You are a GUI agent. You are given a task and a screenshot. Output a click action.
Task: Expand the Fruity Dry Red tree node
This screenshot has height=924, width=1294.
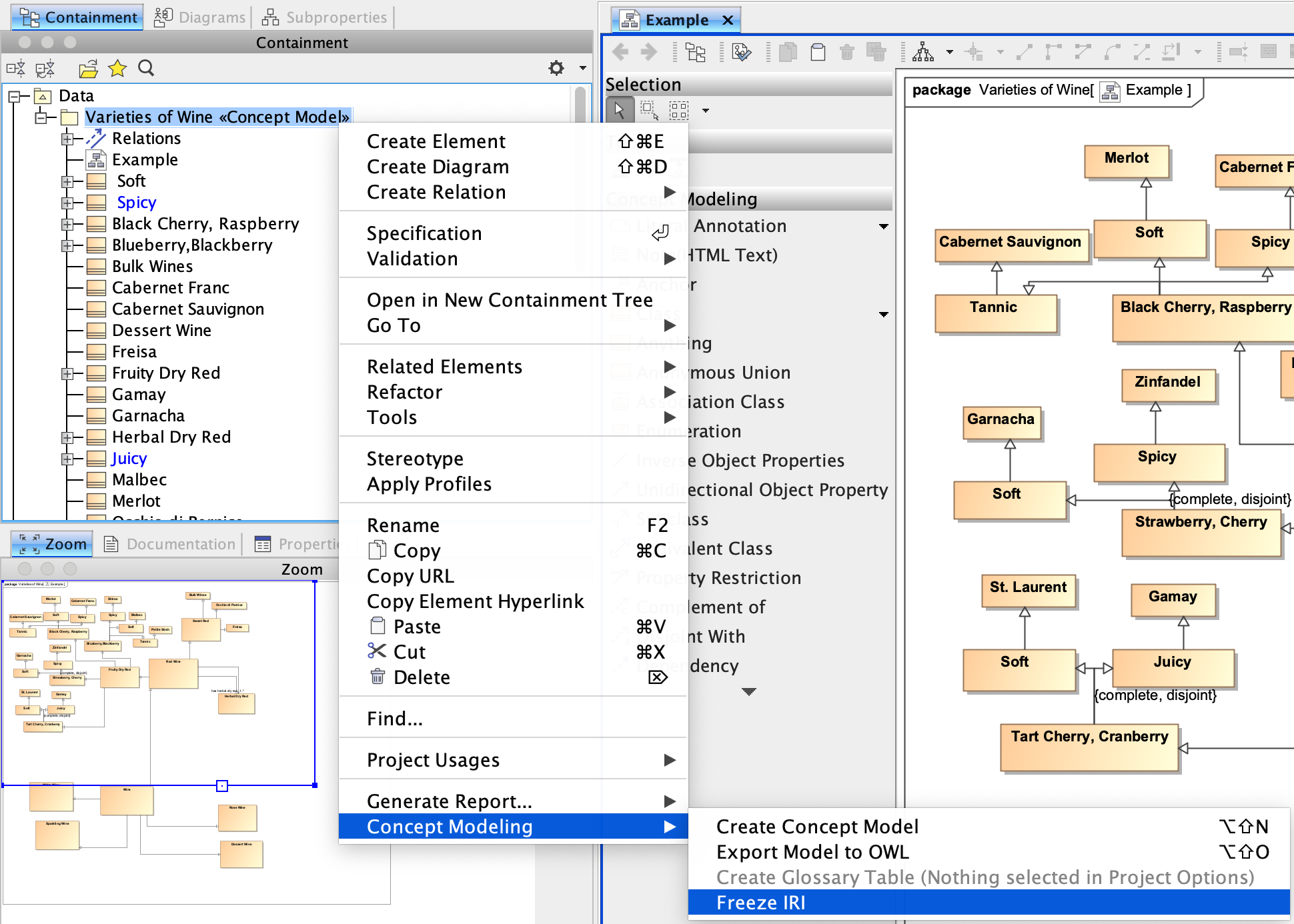67,373
